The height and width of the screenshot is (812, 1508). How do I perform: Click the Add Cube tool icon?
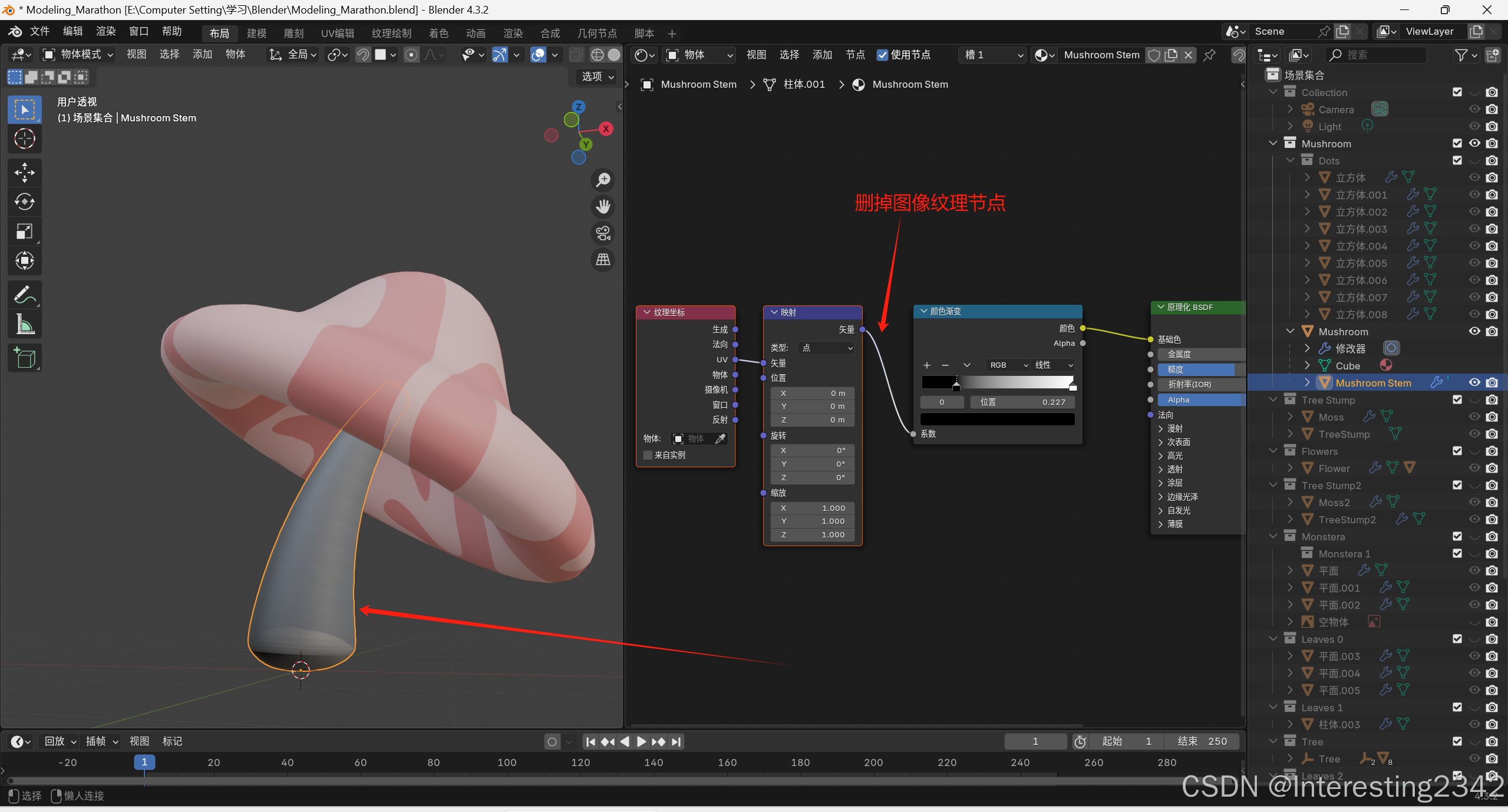click(x=24, y=358)
